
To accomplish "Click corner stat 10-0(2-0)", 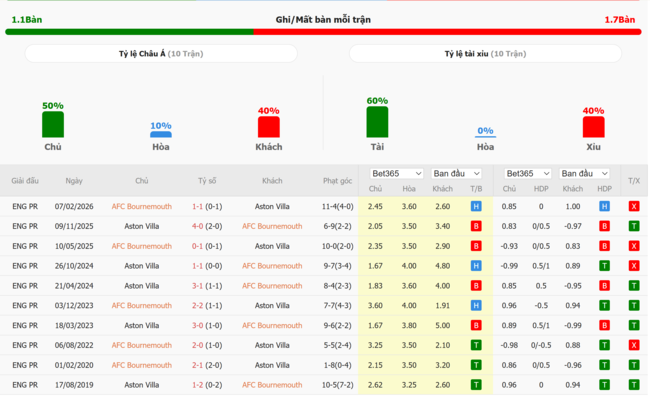I will click(x=337, y=246).
